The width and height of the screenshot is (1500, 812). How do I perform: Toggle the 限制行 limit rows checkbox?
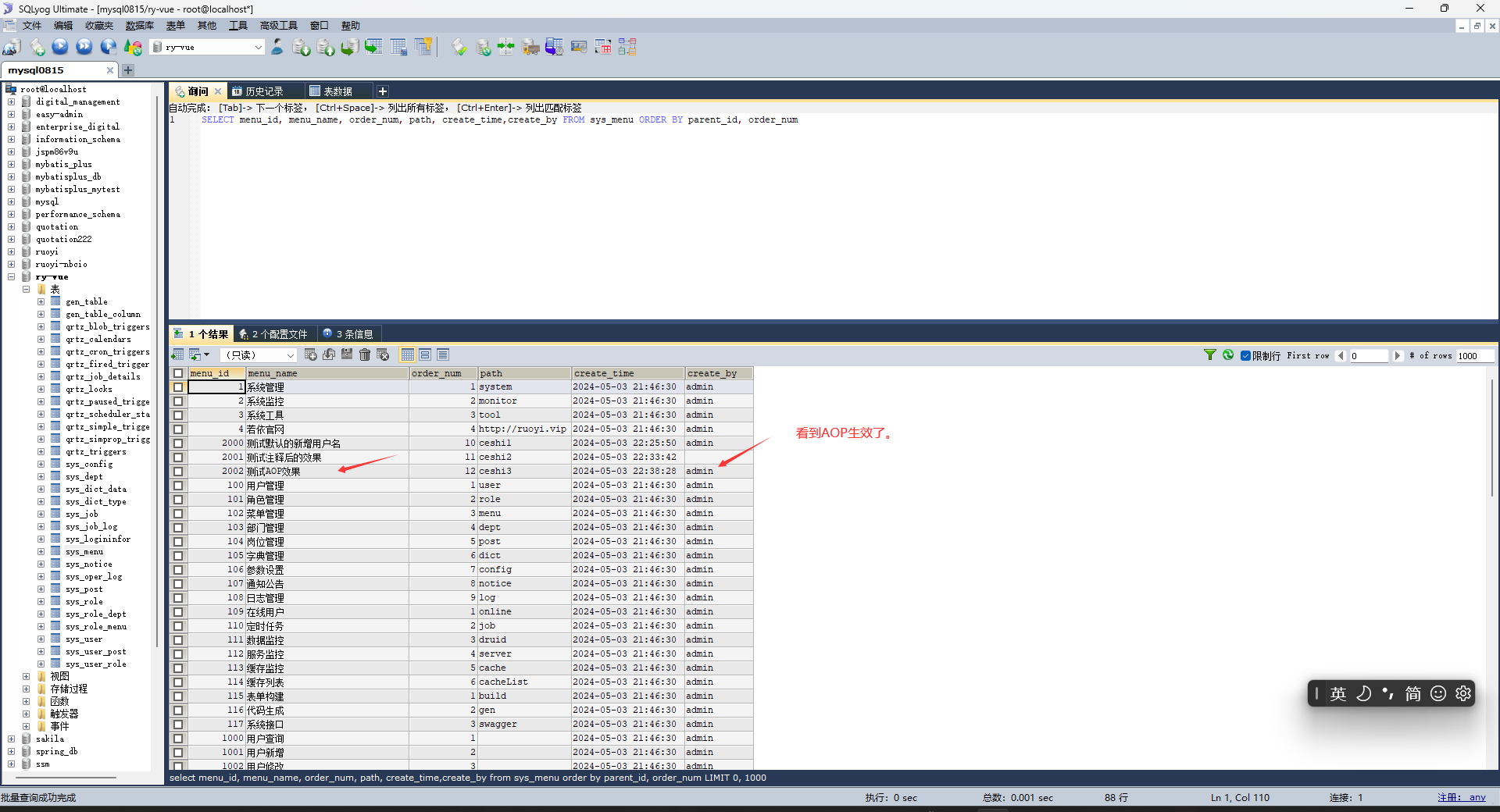[1246, 356]
